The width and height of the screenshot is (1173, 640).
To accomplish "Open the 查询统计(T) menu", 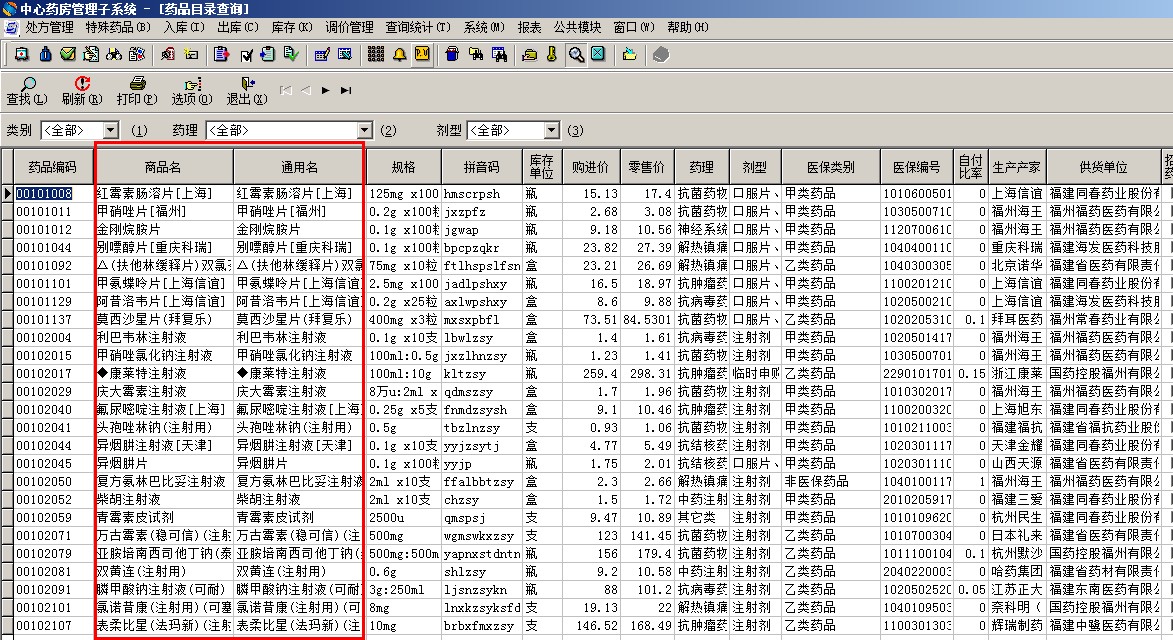I will (x=418, y=27).
